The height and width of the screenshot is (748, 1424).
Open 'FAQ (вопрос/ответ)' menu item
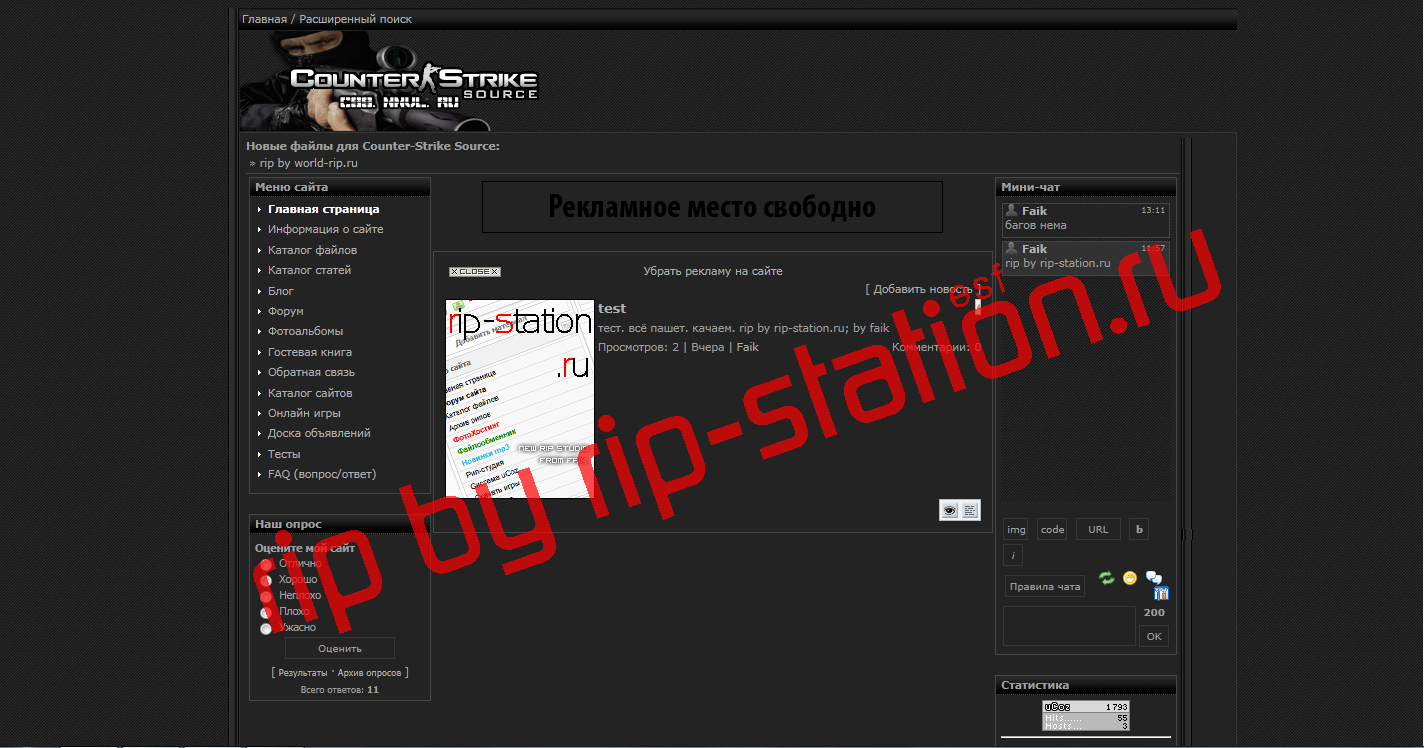point(322,474)
